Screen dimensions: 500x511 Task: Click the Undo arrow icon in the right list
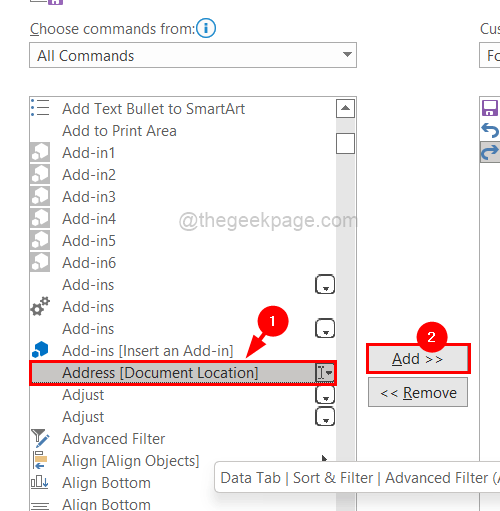pos(490,130)
